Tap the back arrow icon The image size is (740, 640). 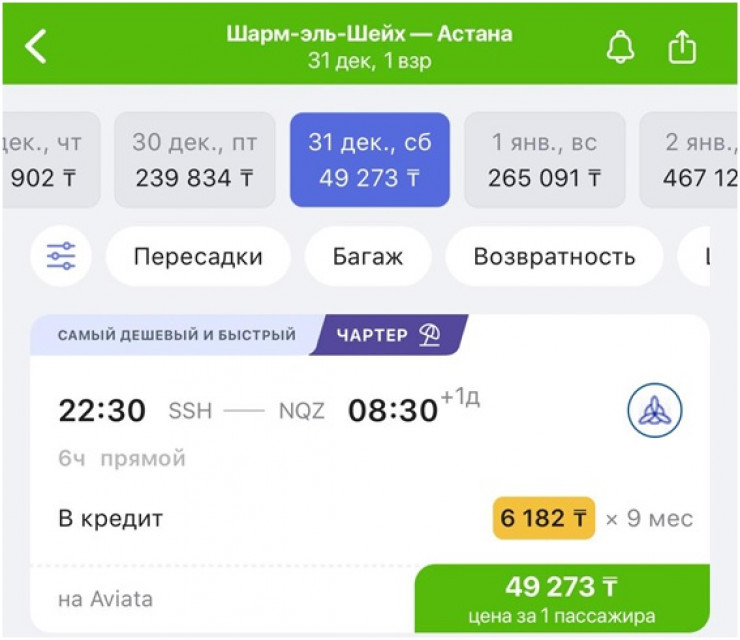tap(36, 46)
